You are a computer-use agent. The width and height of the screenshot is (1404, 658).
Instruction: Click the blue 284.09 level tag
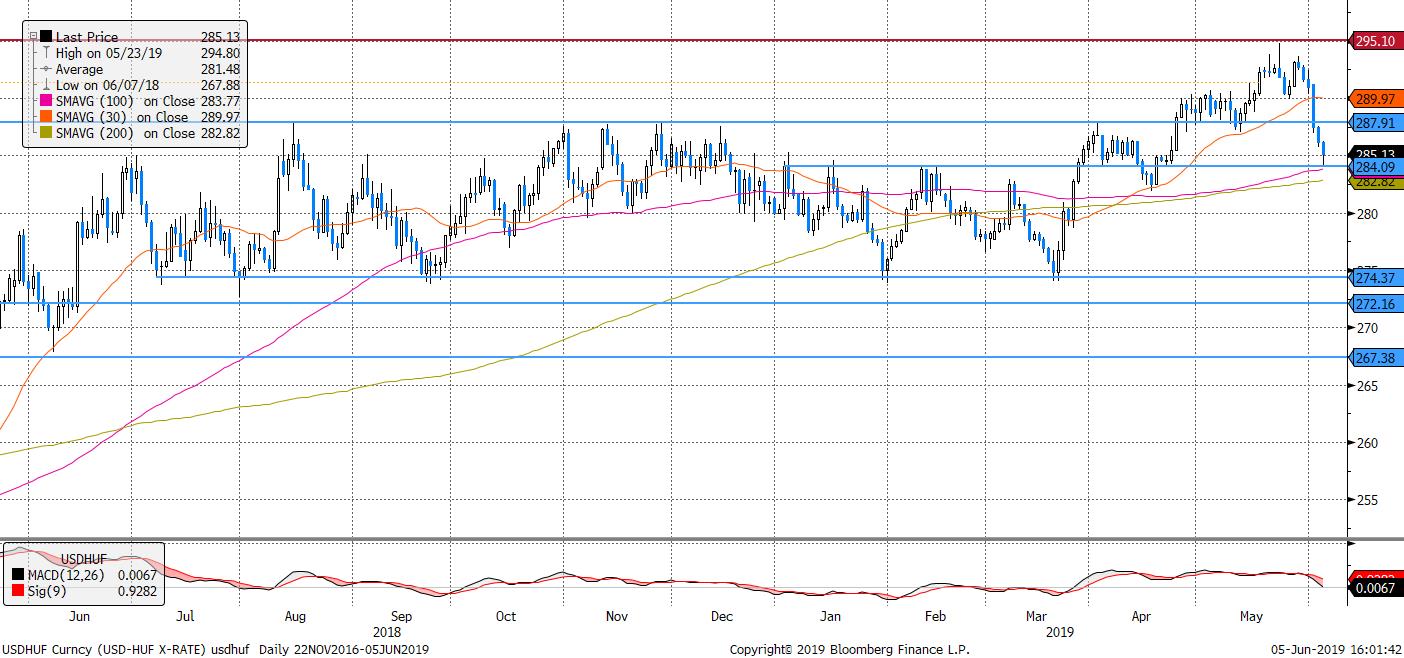pos(1375,167)
